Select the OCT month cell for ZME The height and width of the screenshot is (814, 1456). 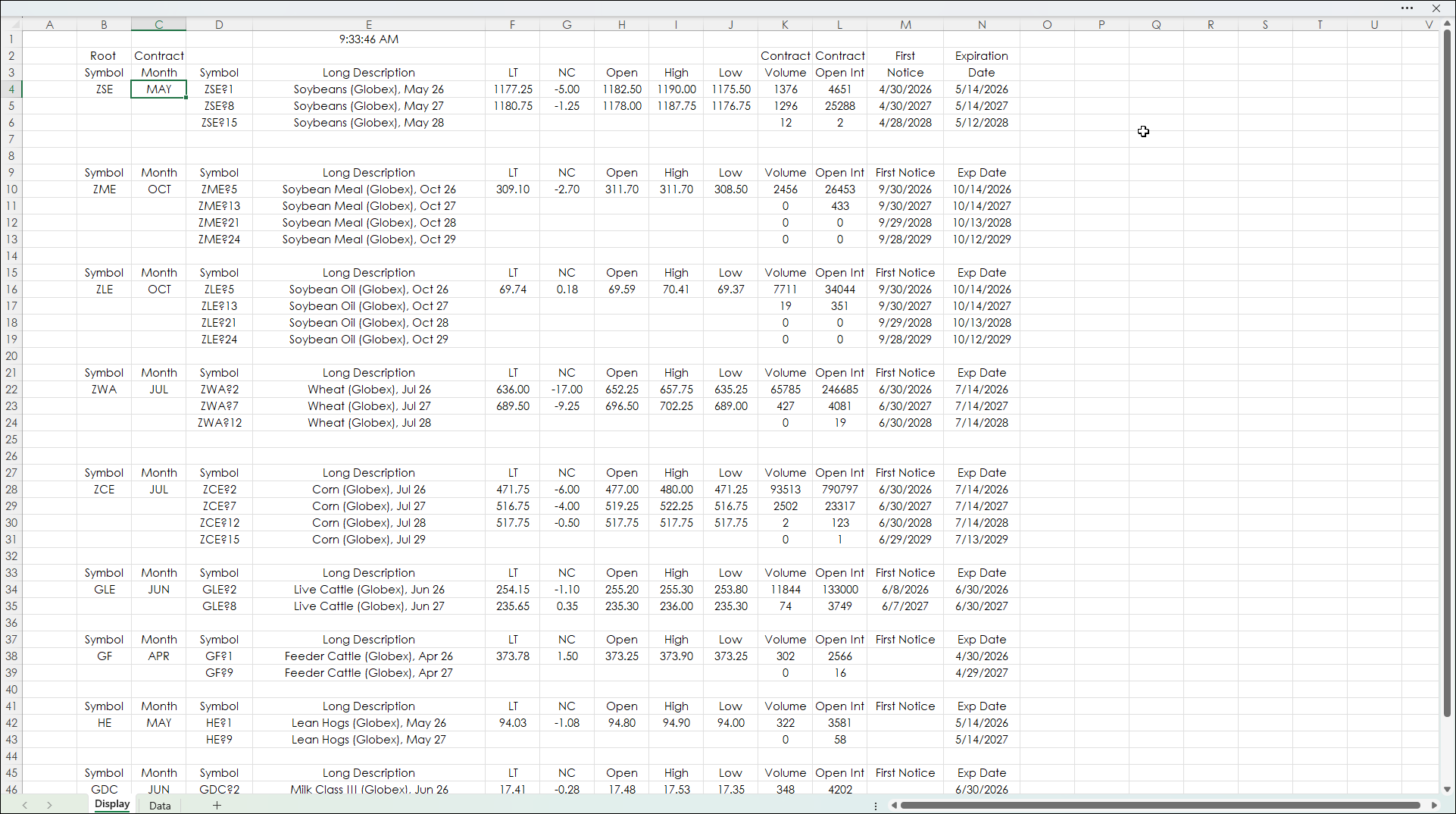coord(159,189)
